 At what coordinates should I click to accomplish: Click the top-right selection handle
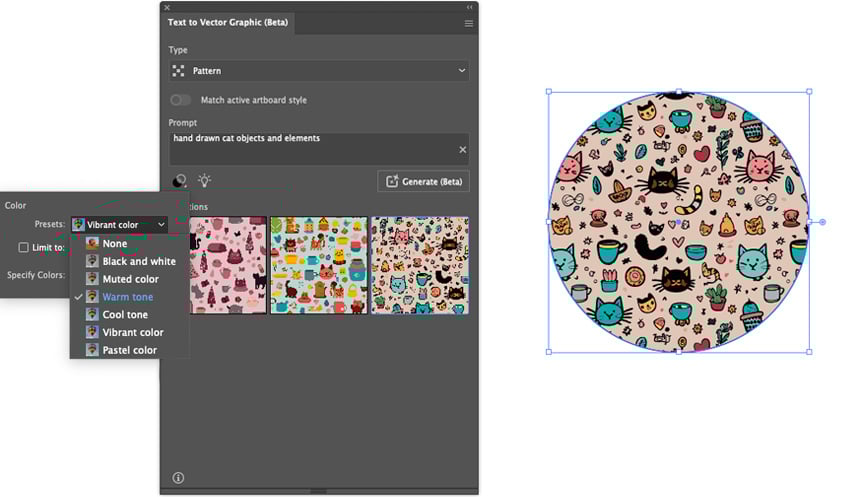809,92
